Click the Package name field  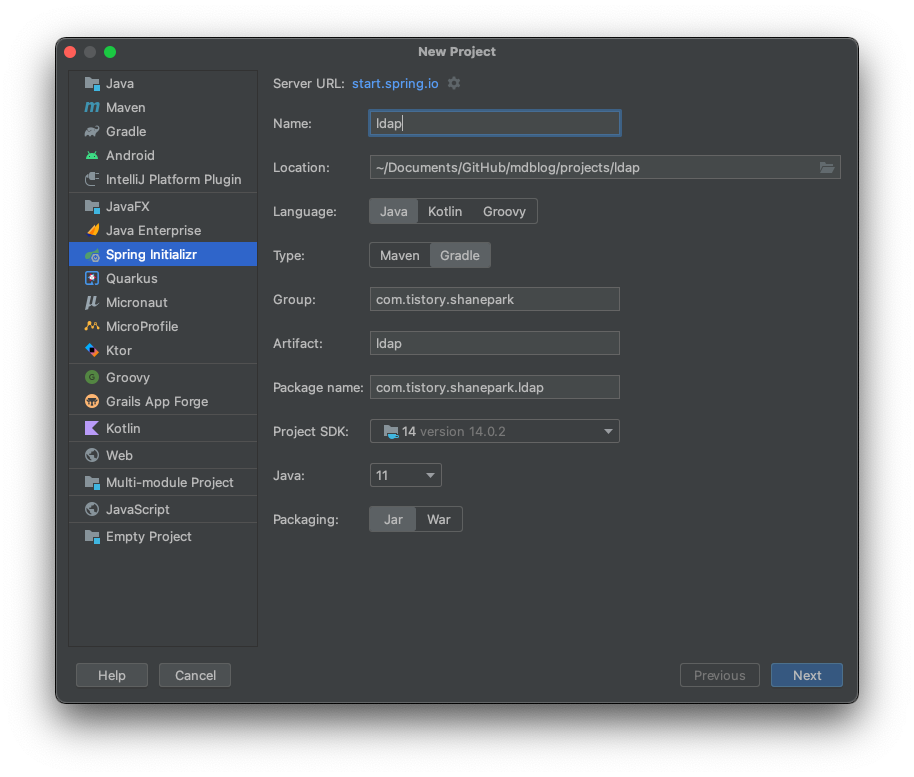pyautogui.click(x=494, y=387)
